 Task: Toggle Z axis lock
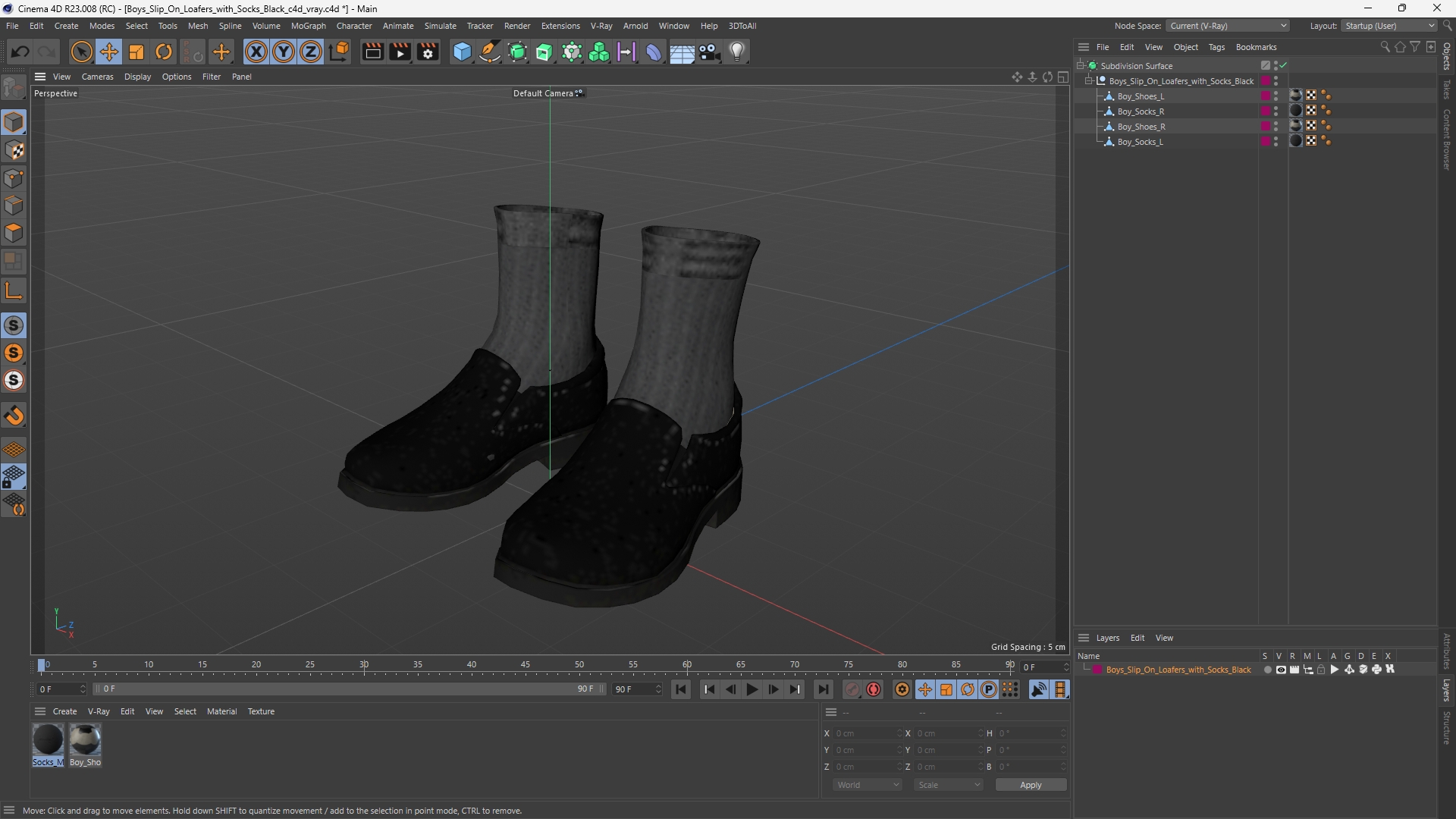coord(311,52)
